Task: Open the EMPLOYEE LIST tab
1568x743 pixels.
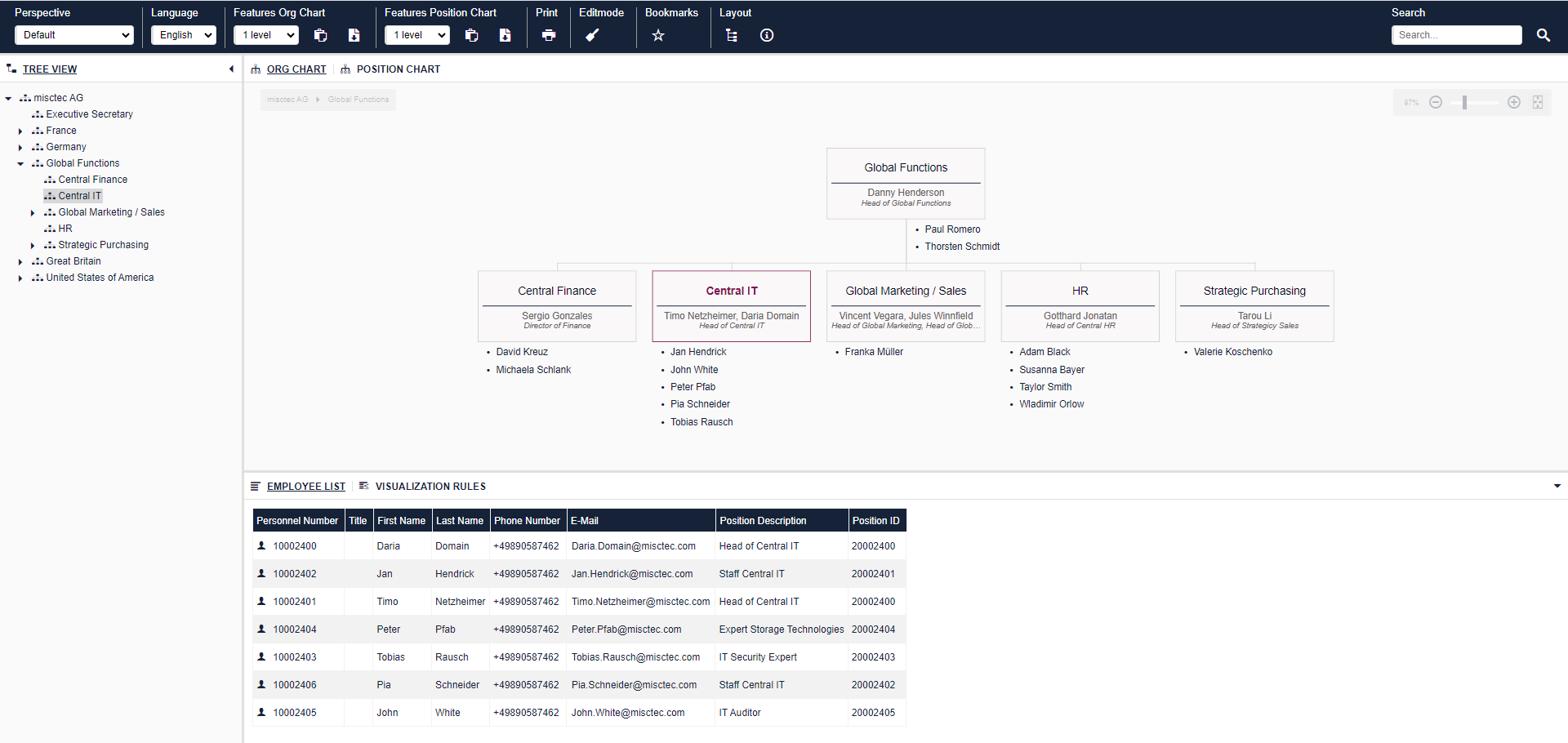Action: 306,487
